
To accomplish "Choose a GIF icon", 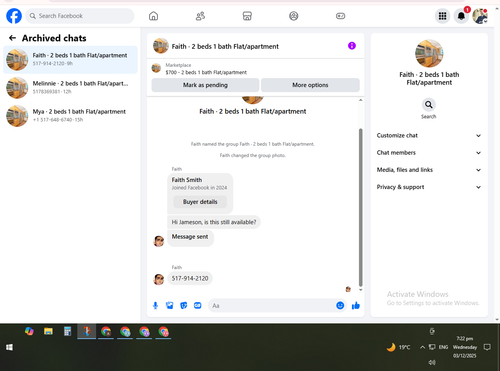I will (x=198, y=305).
